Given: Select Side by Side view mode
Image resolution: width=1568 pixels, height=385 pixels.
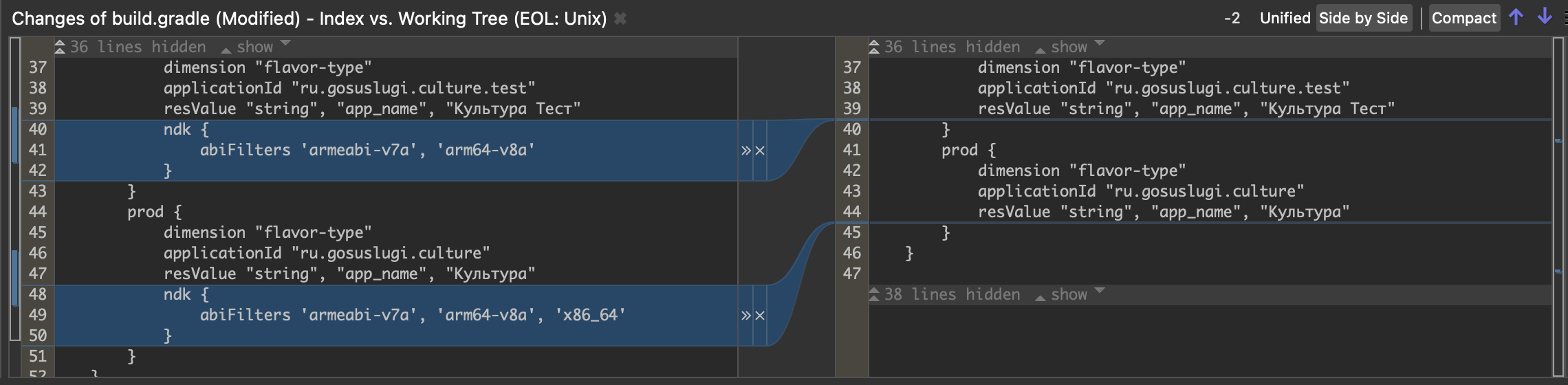Looking at the screenshot, I should tap(1364, 19).
